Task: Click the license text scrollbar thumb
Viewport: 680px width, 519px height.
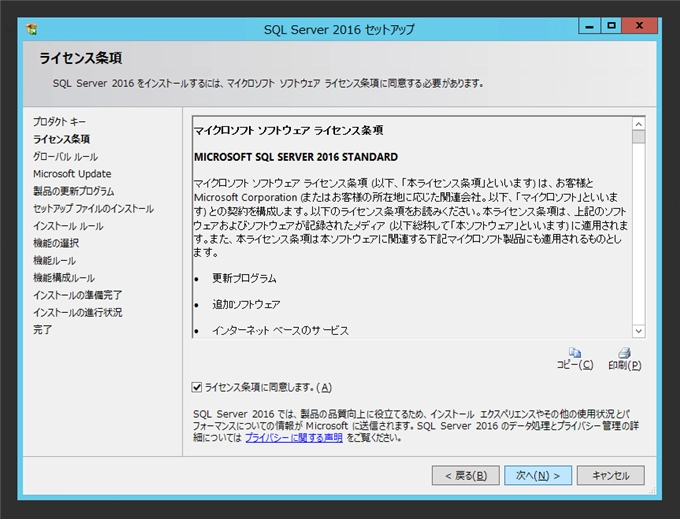Action: coord(638,137)
